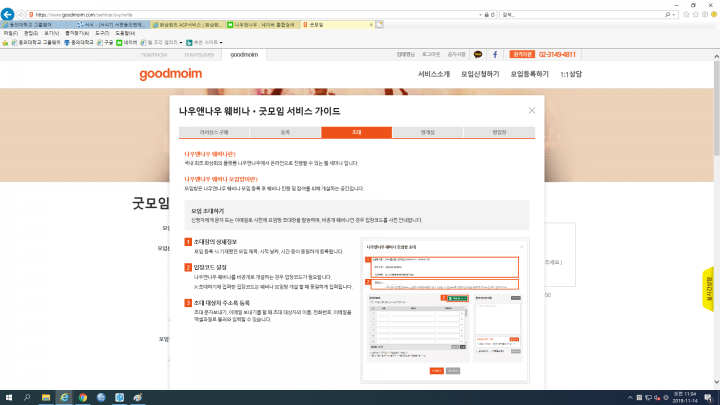Open File Explorer from taskbar
Viewport: 720px width, 405px height.
tap(45, 398)
